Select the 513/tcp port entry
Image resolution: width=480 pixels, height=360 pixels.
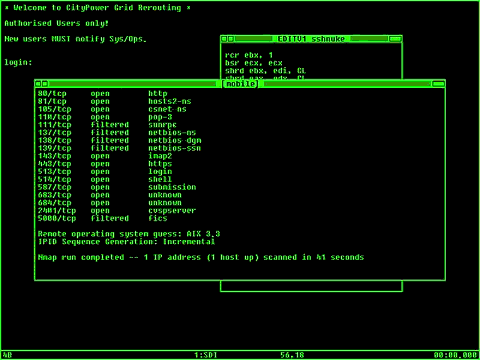[x=54, y=172]
